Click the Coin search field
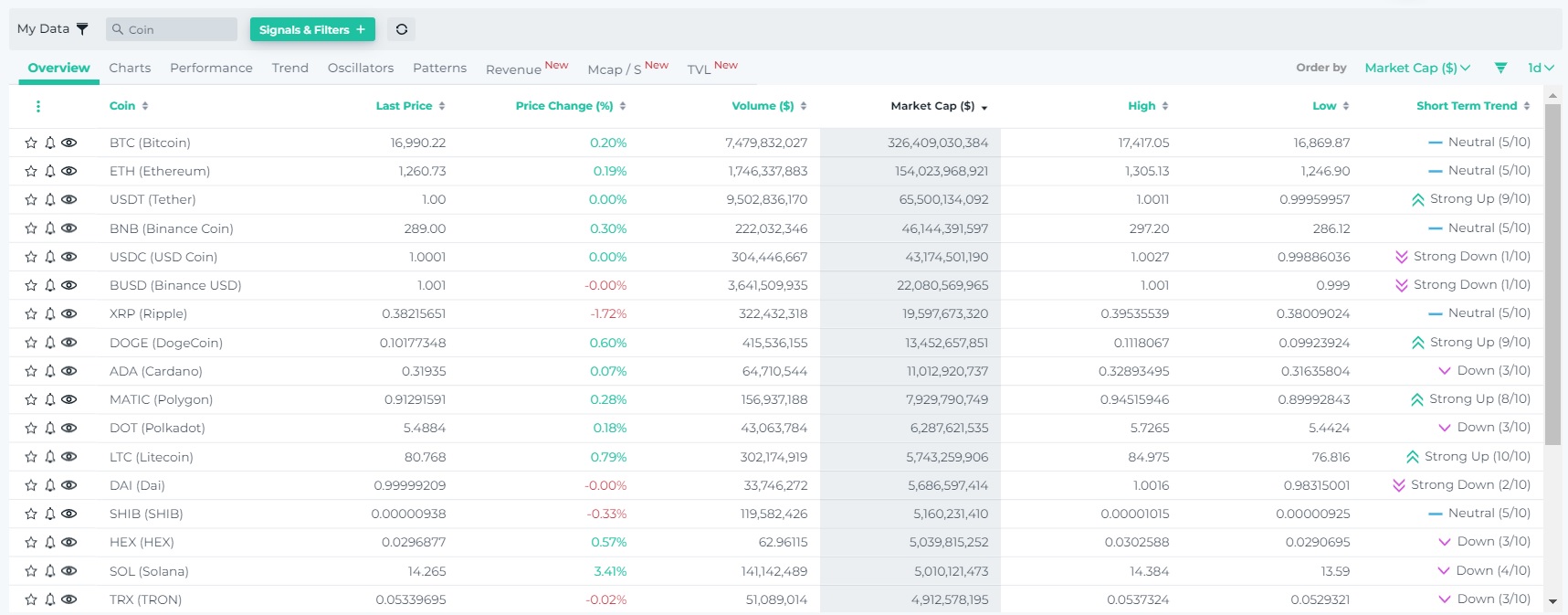This screenshot has height=615, width=1568. click(x=172, y=29)
